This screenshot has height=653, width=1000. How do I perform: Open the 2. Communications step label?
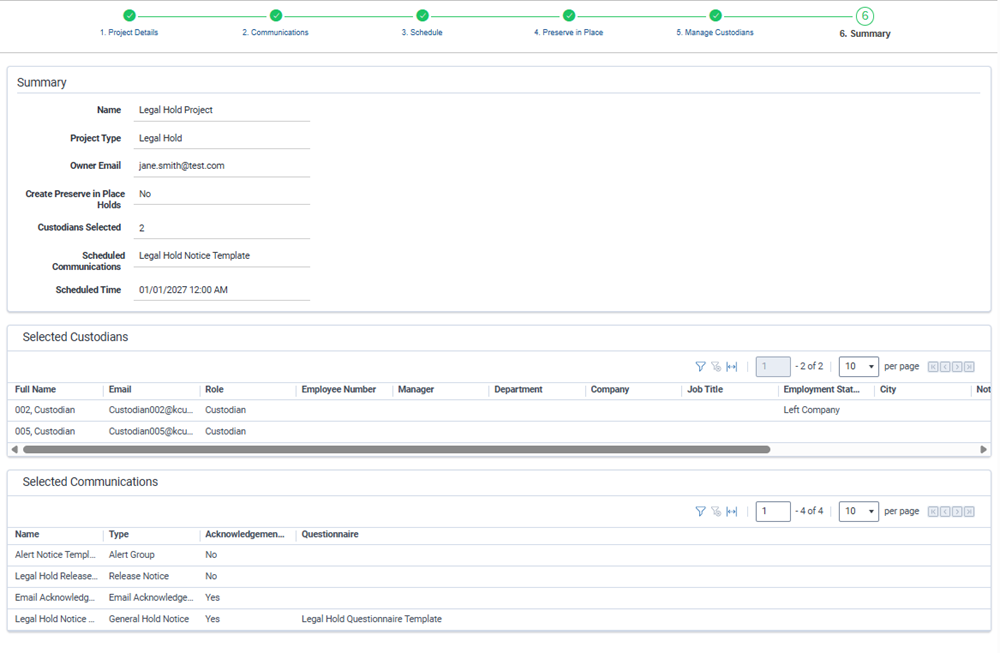click(x=276, y=33)
